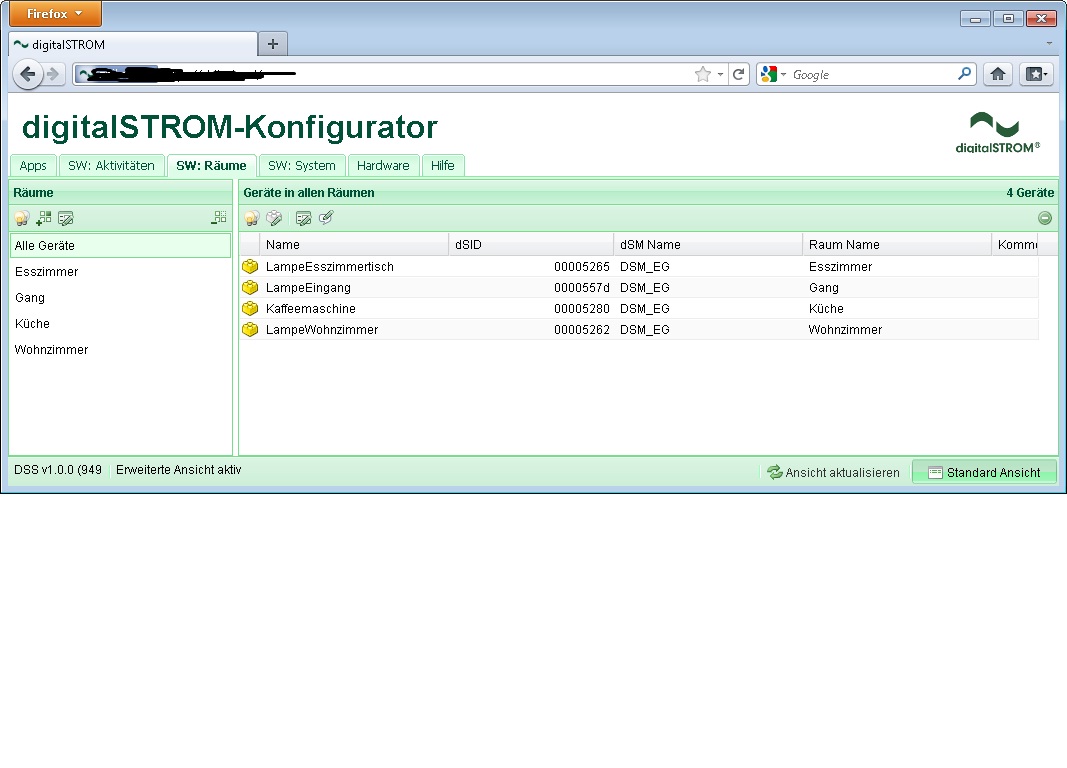Select the LampeWohnzimmer device name
Viewport: 1067px width, 768px height.
[322, 330]
